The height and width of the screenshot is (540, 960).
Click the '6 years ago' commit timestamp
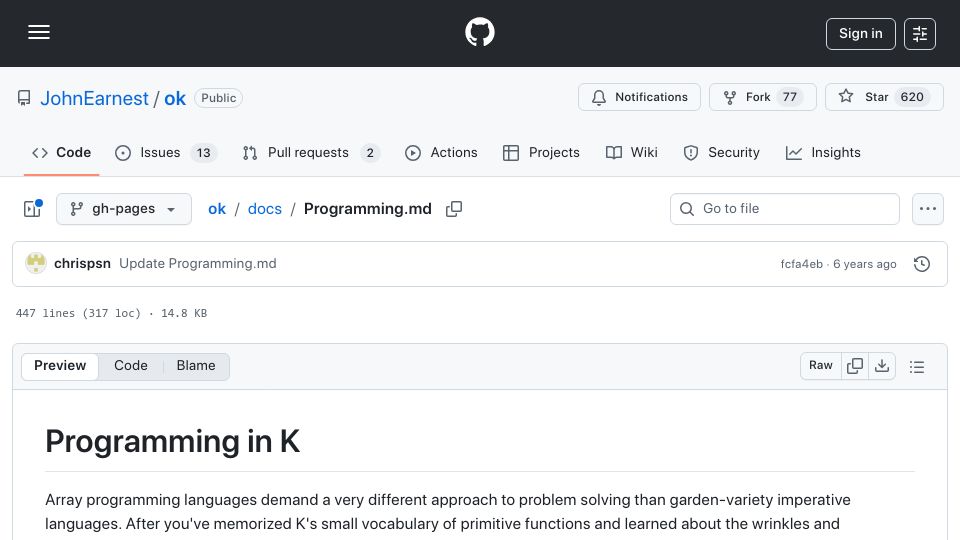pos(864,264)
